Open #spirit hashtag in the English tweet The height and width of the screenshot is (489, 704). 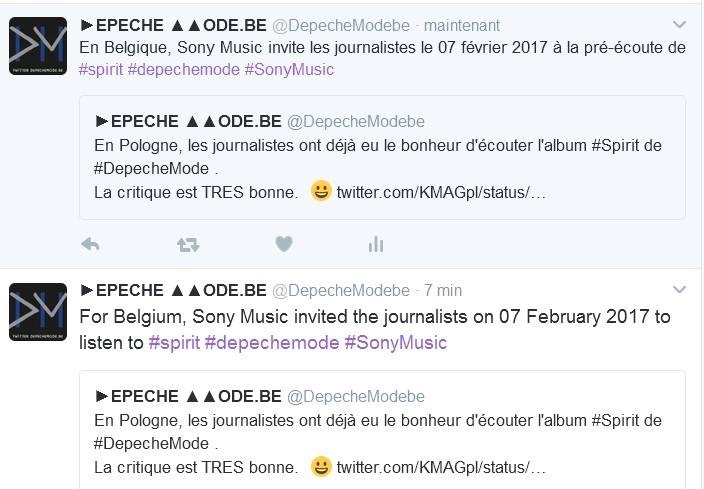point(174,343)
